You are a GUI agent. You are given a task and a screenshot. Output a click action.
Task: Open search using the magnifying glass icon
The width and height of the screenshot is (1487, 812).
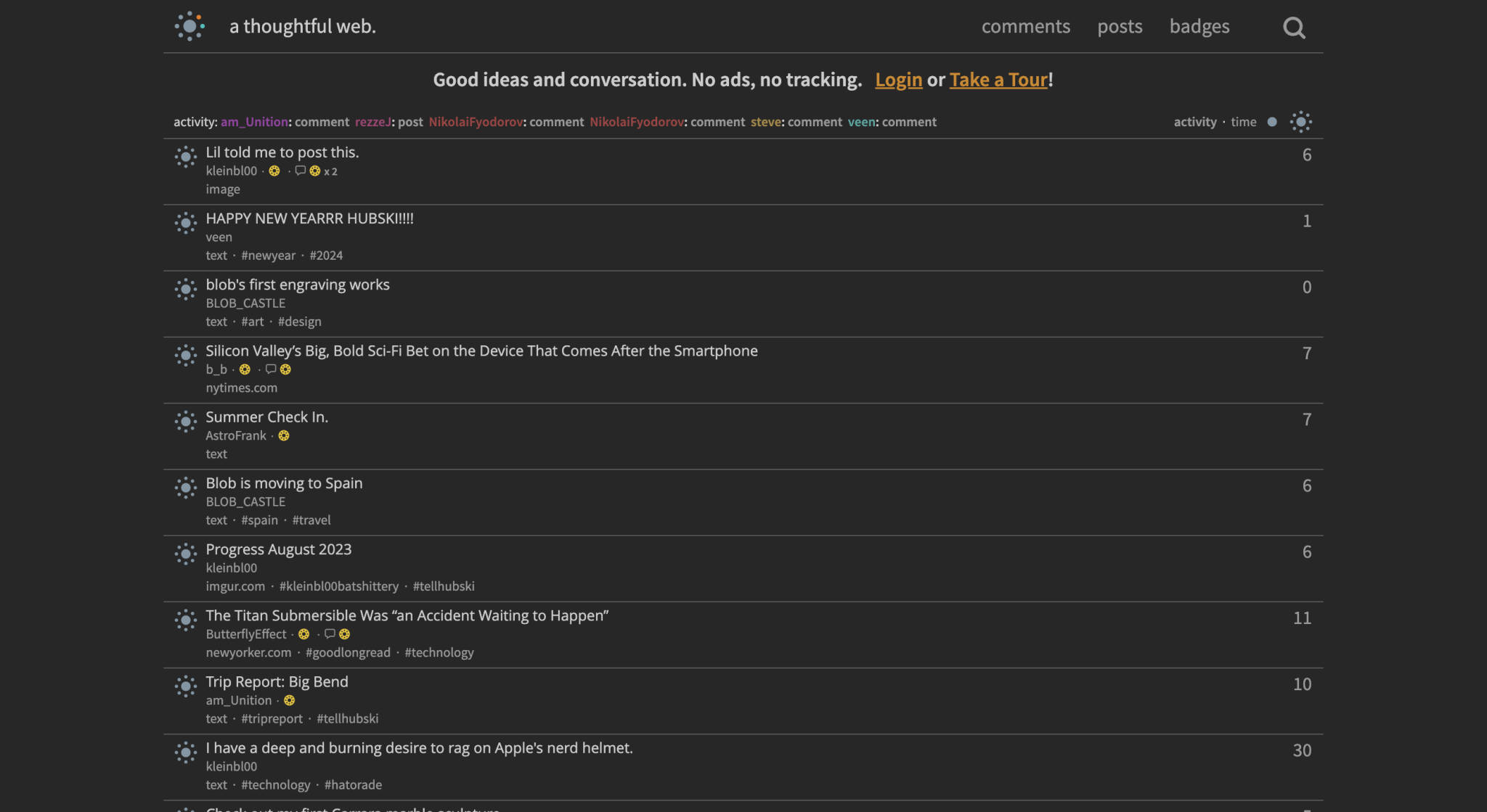[1294, 28]
